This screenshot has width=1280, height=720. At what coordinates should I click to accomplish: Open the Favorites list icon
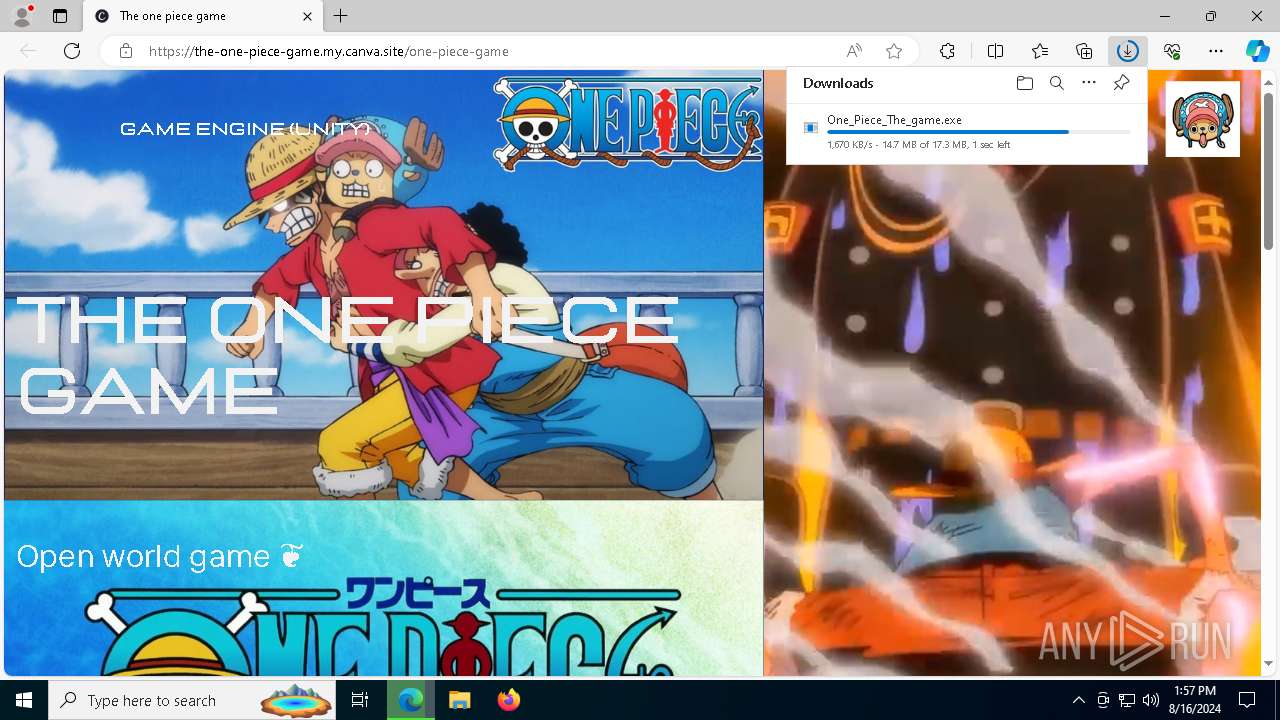(1040, 51)
